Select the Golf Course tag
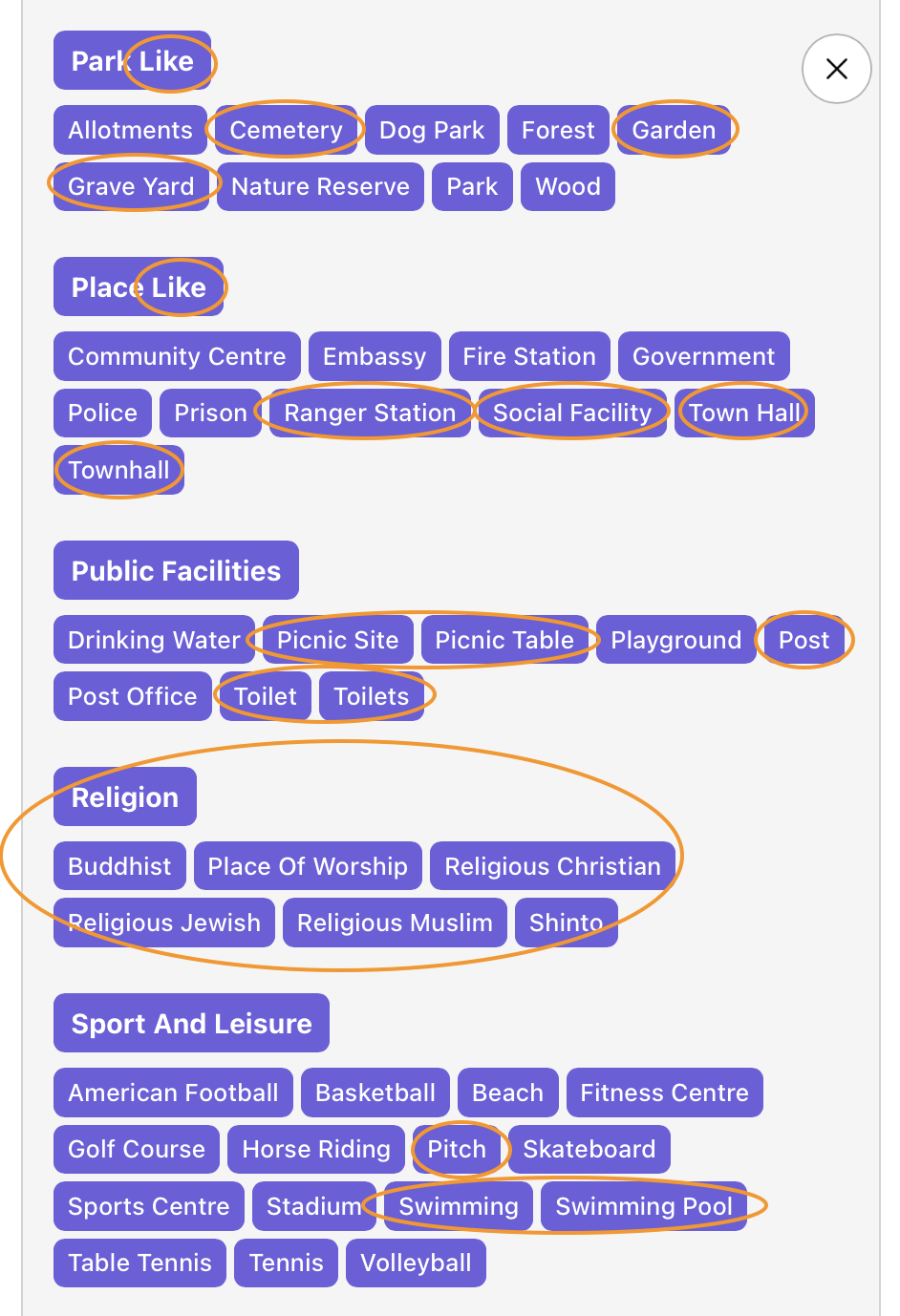The height and width of the screenshot is (1316, 900). (136, 1150)
